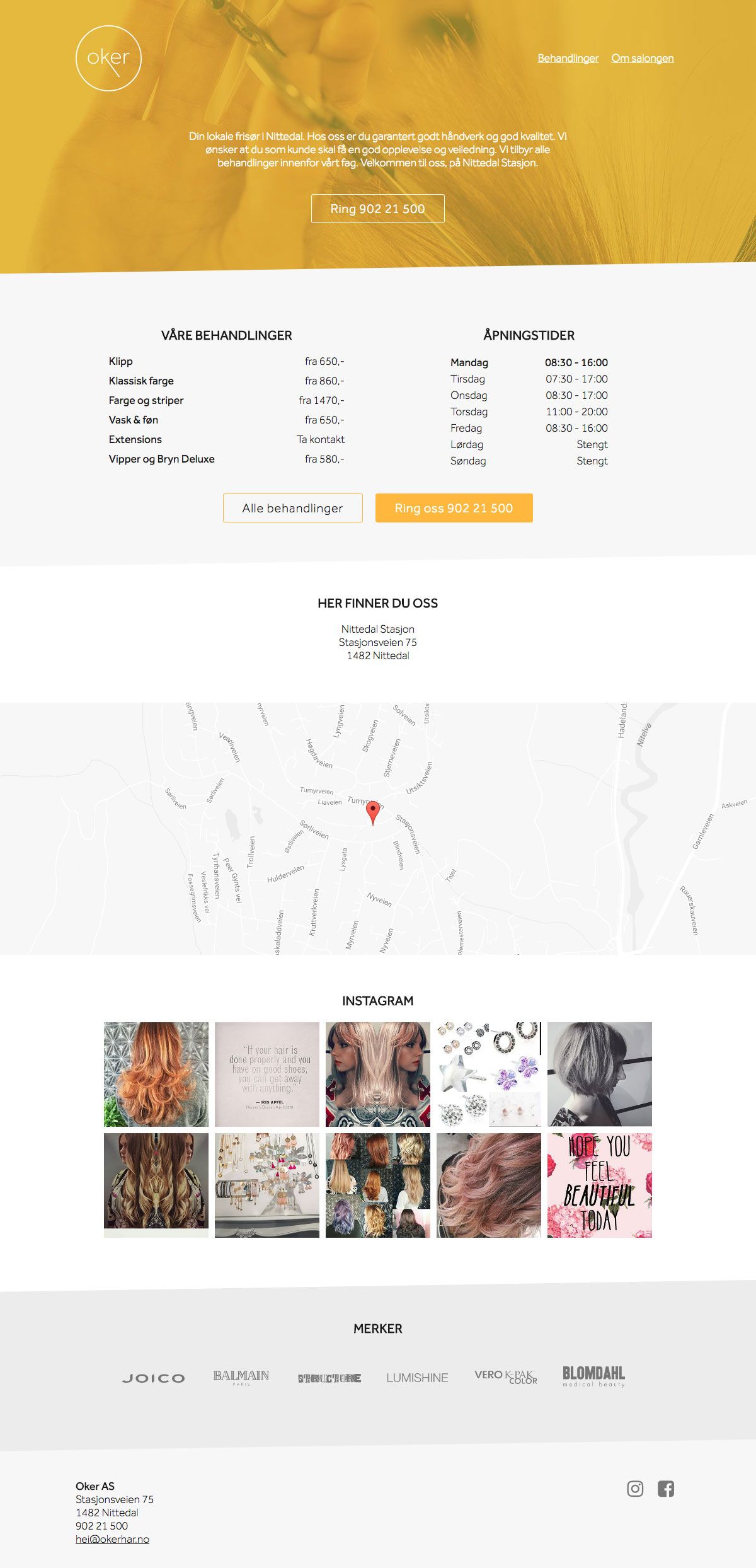Click the red map location pin
The height and width of the screenshot is (1568, 756).
point(373,813)
